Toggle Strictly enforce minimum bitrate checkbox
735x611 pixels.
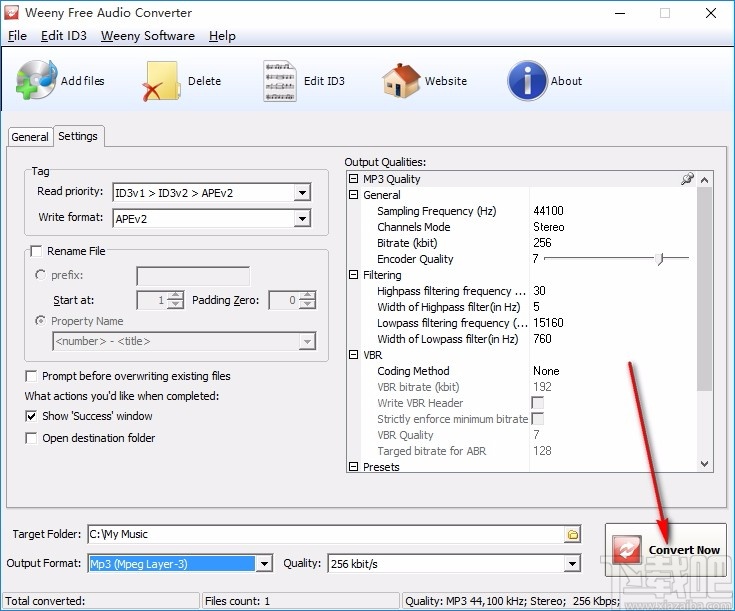(538, 419)
